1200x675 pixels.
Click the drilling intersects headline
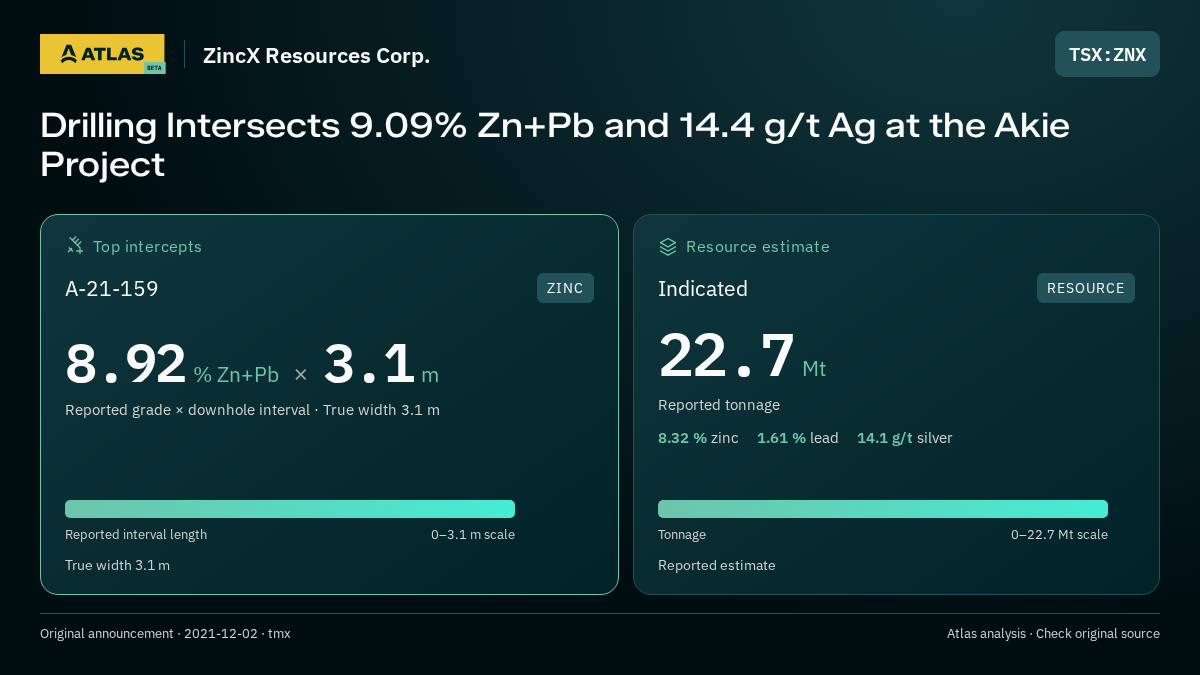coord(555,145)
